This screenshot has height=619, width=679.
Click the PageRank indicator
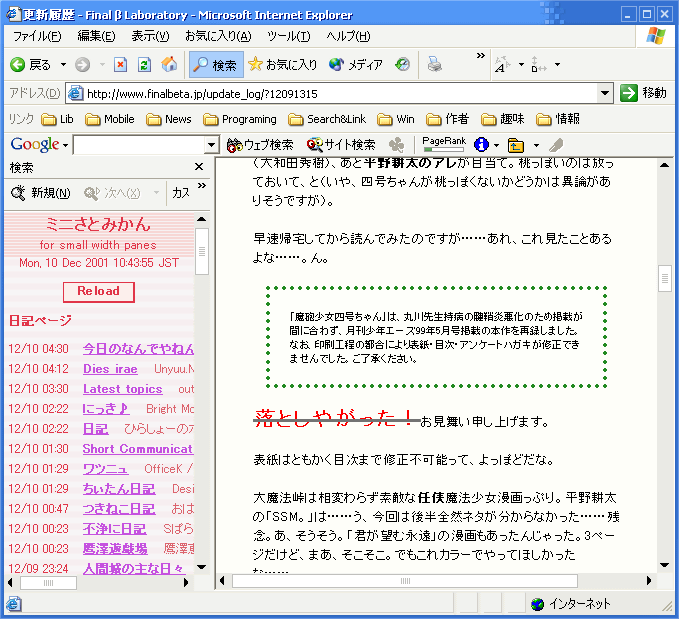444,144
